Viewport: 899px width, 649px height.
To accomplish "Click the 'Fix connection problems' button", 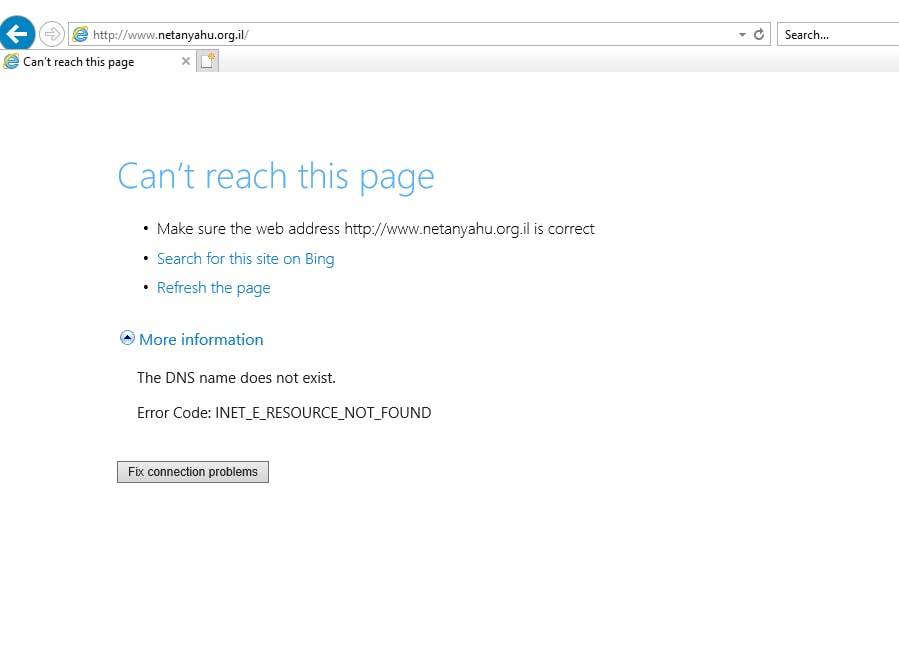I will [x=193, y=472].
